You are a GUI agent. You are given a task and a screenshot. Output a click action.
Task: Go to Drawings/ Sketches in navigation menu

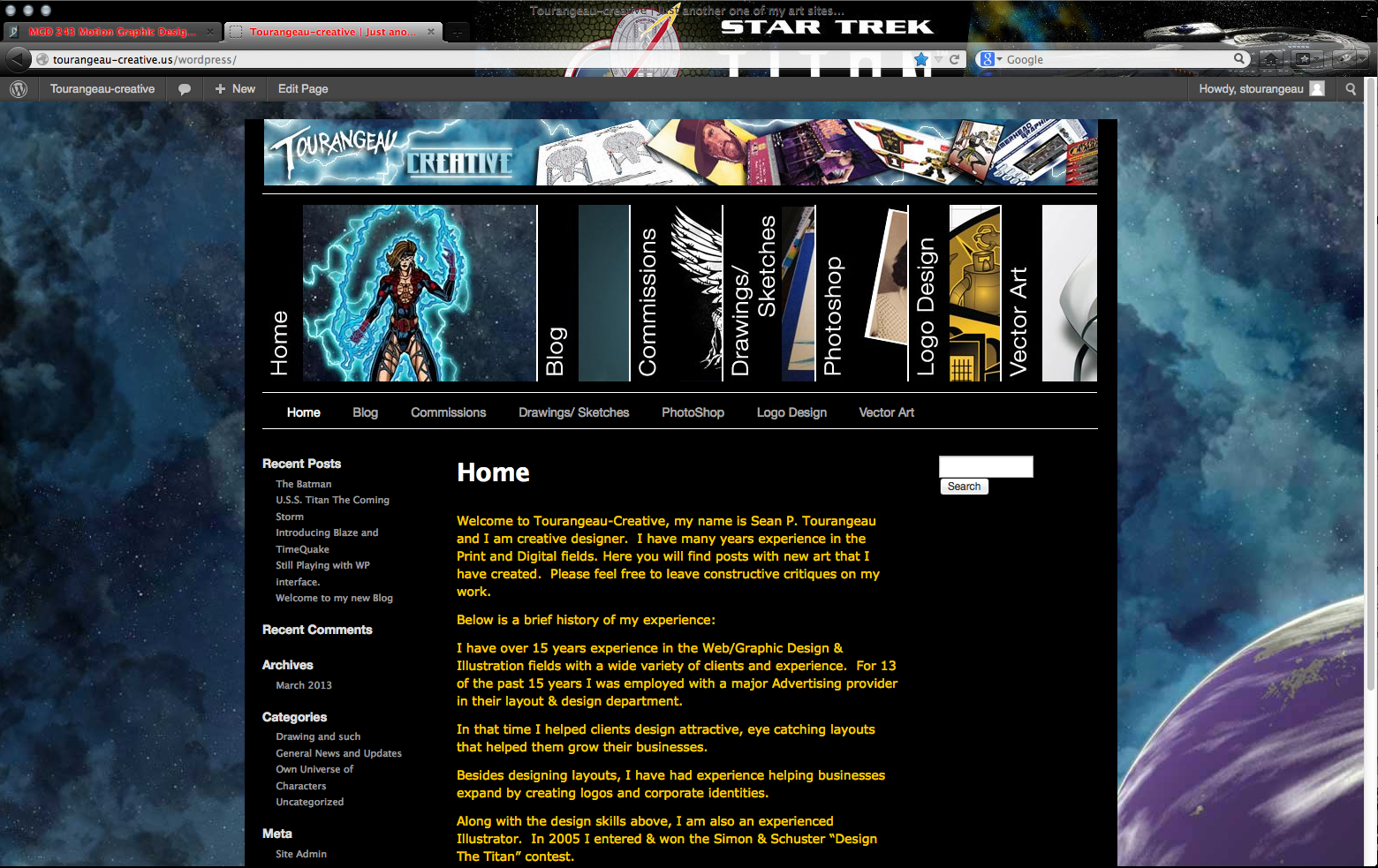[574, 412]
